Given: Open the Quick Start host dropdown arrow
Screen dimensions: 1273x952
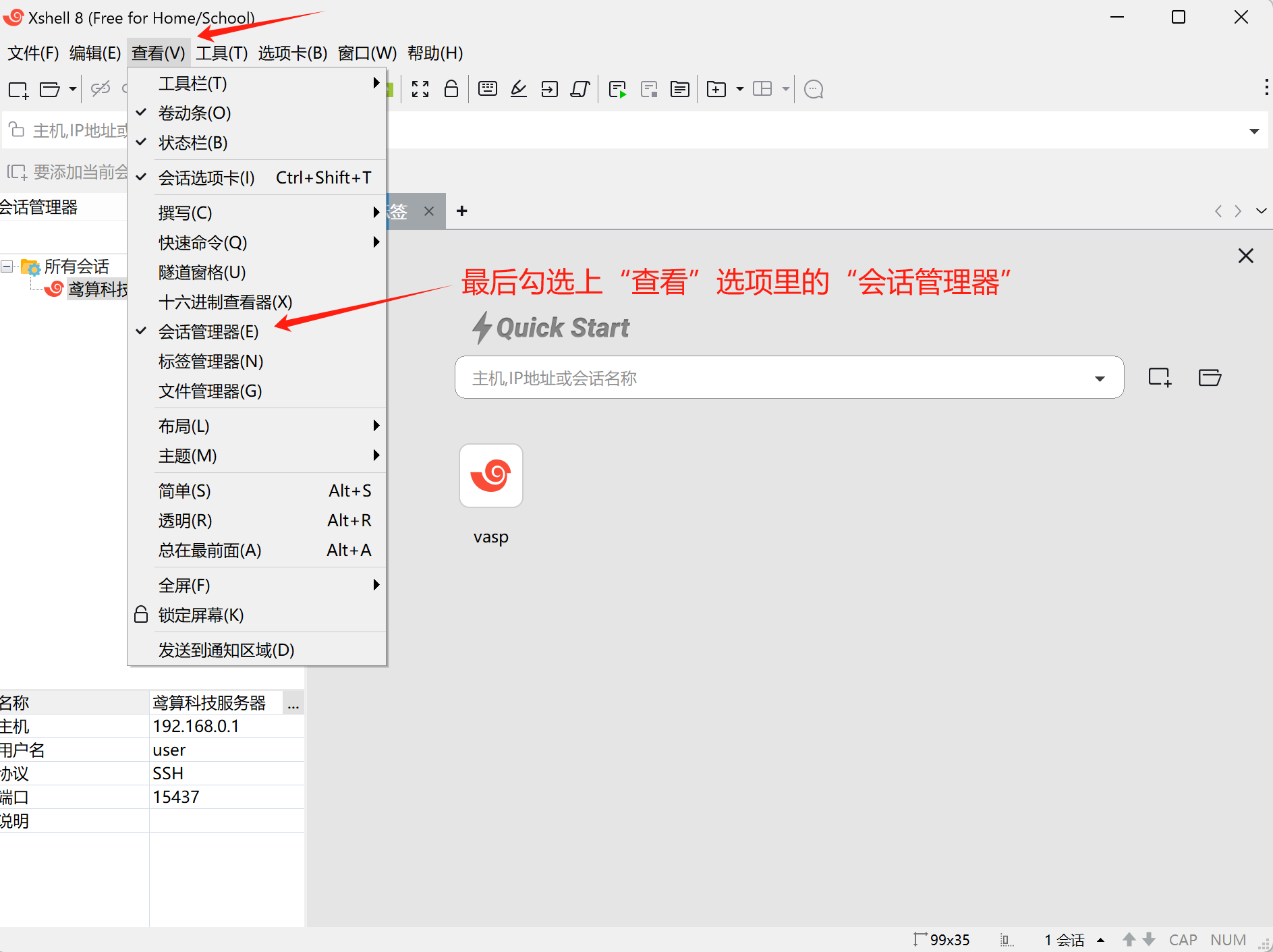Looking at the screenshot, I should [x=1100, y=379].
